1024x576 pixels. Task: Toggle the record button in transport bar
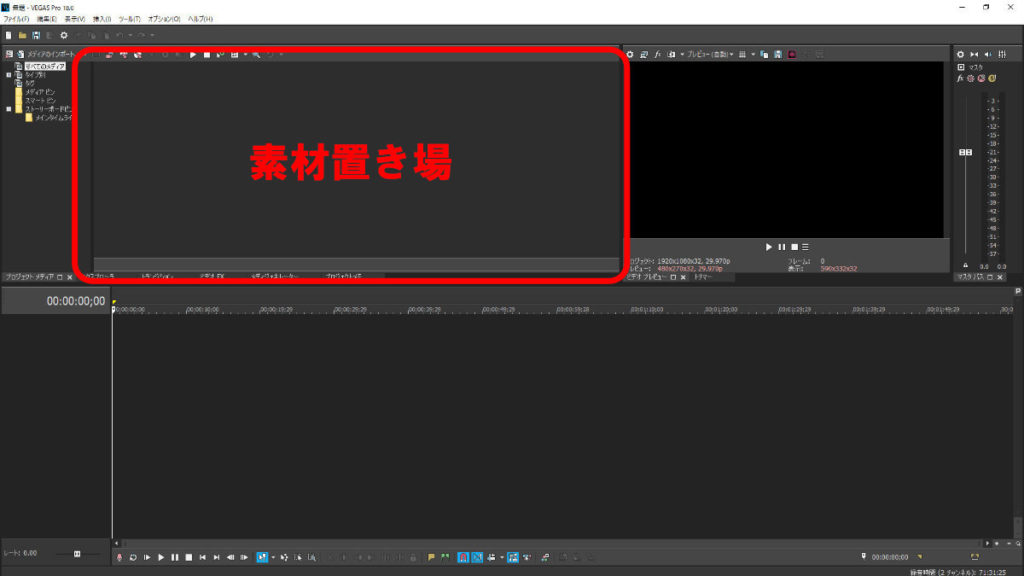point(119,557)
